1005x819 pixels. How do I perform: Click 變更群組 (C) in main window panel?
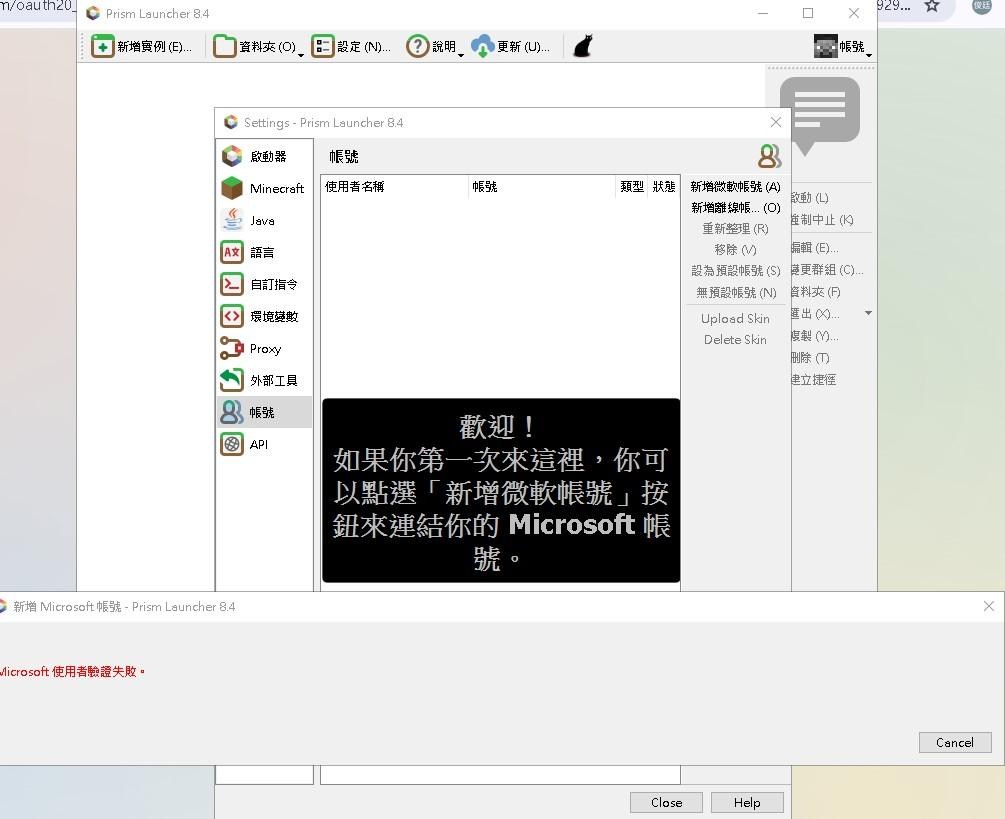click(827, 270)
